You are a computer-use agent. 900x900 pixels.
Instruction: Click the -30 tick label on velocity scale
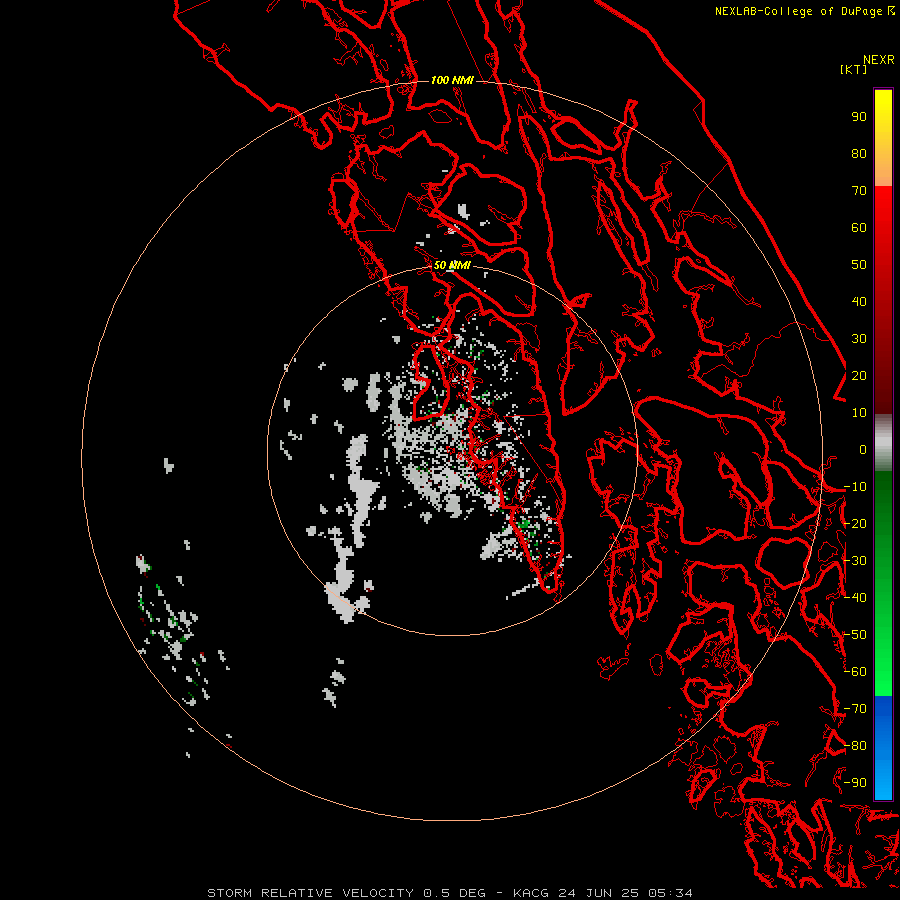[855, 561]
